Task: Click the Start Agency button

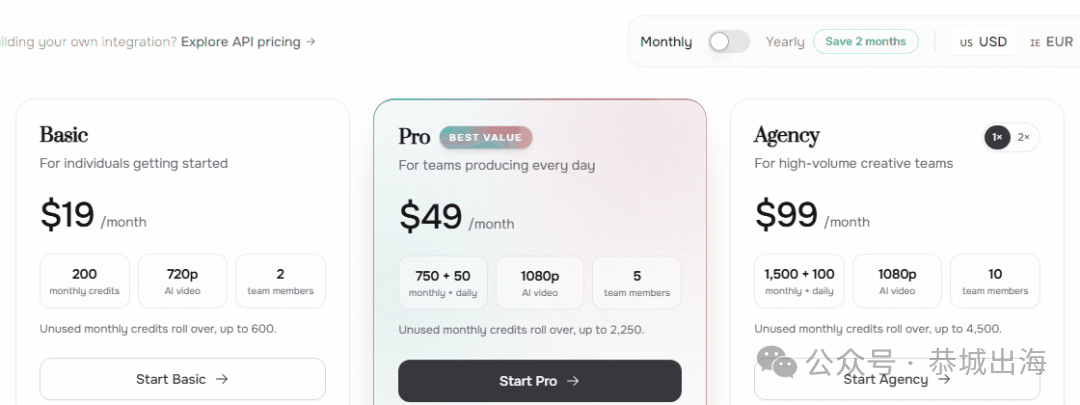Action: tap(897, 380)
